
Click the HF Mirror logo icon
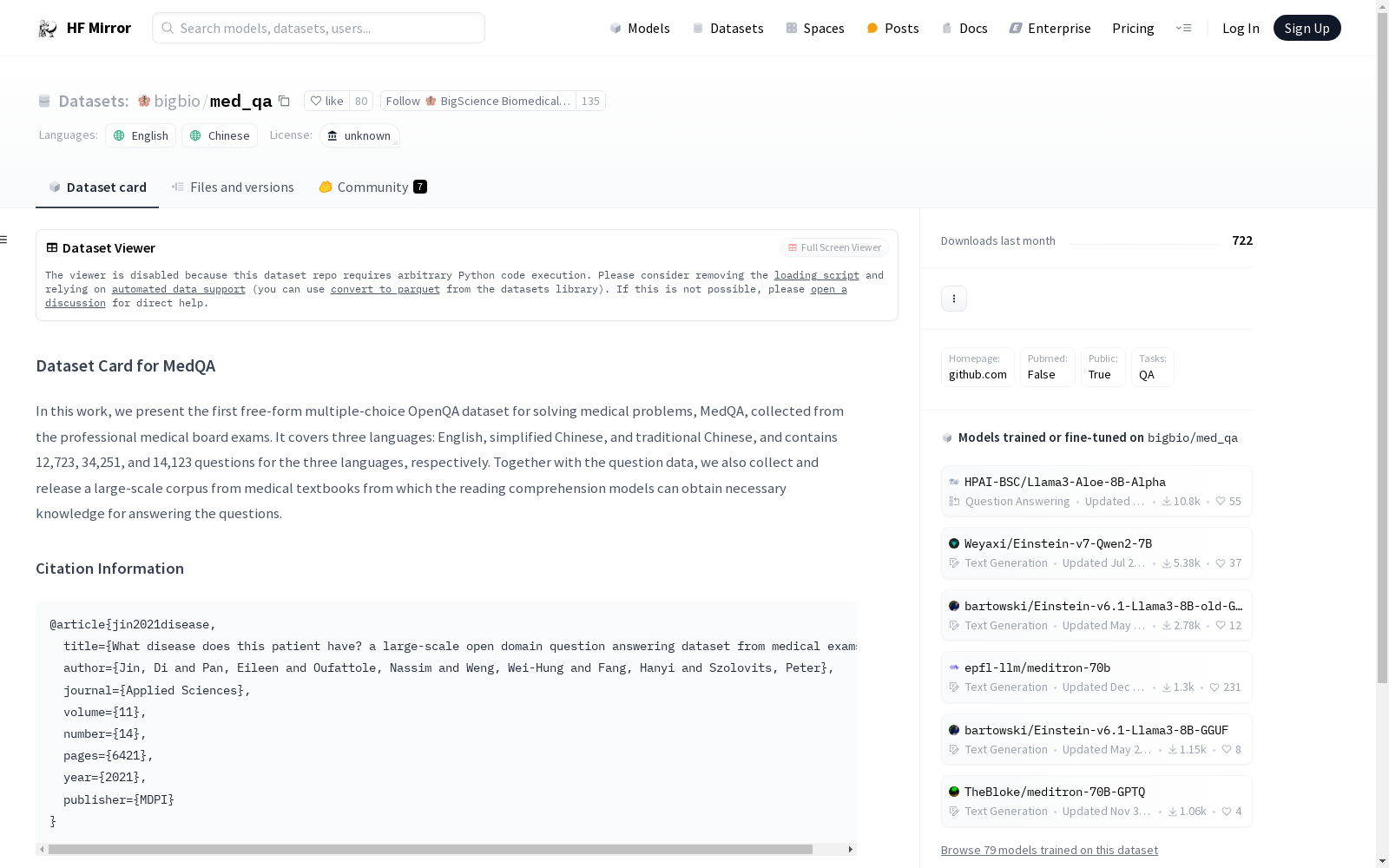48,28
